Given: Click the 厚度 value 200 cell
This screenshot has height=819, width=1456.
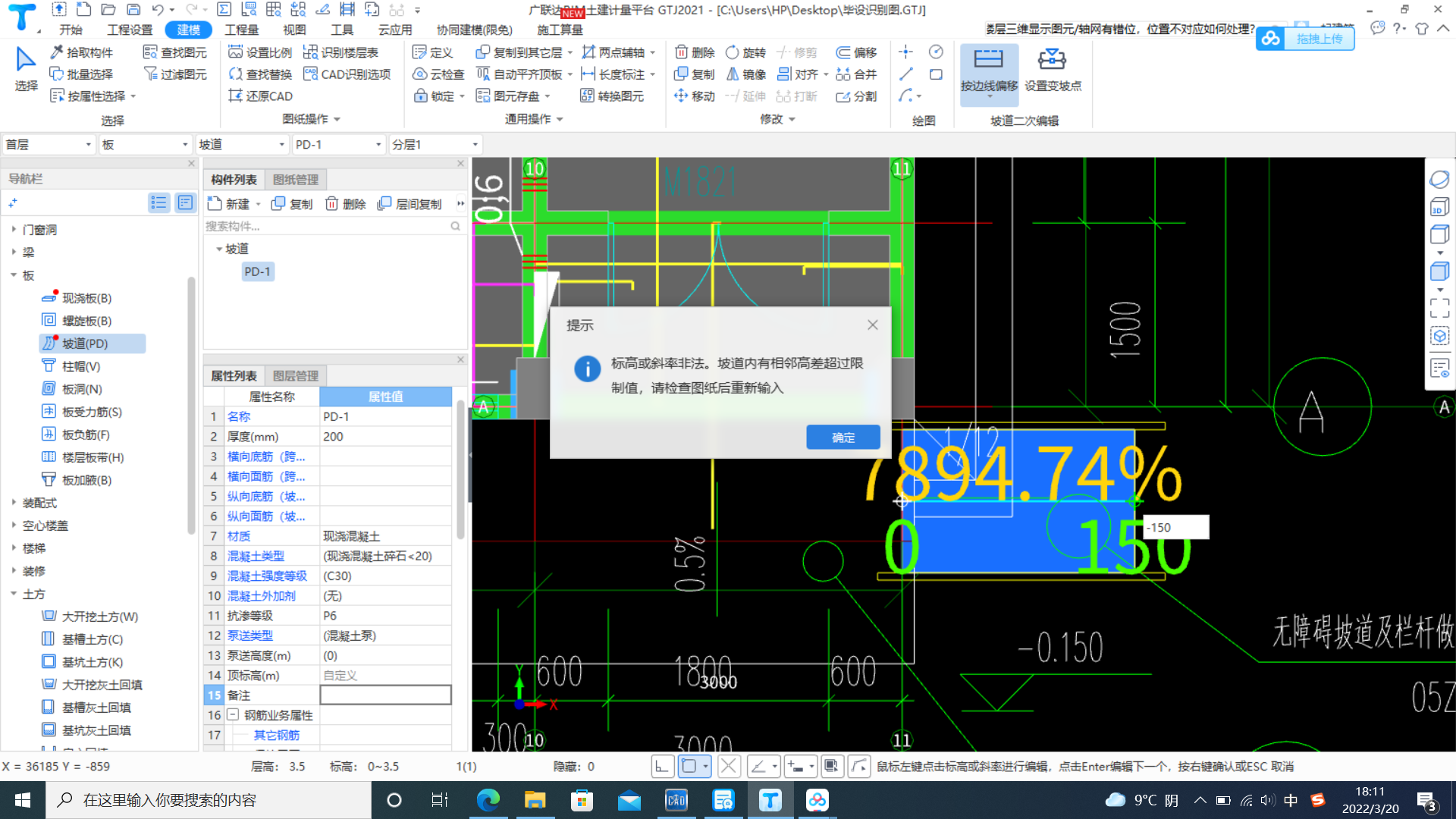Looking at the screenshot, I should 385,437.
